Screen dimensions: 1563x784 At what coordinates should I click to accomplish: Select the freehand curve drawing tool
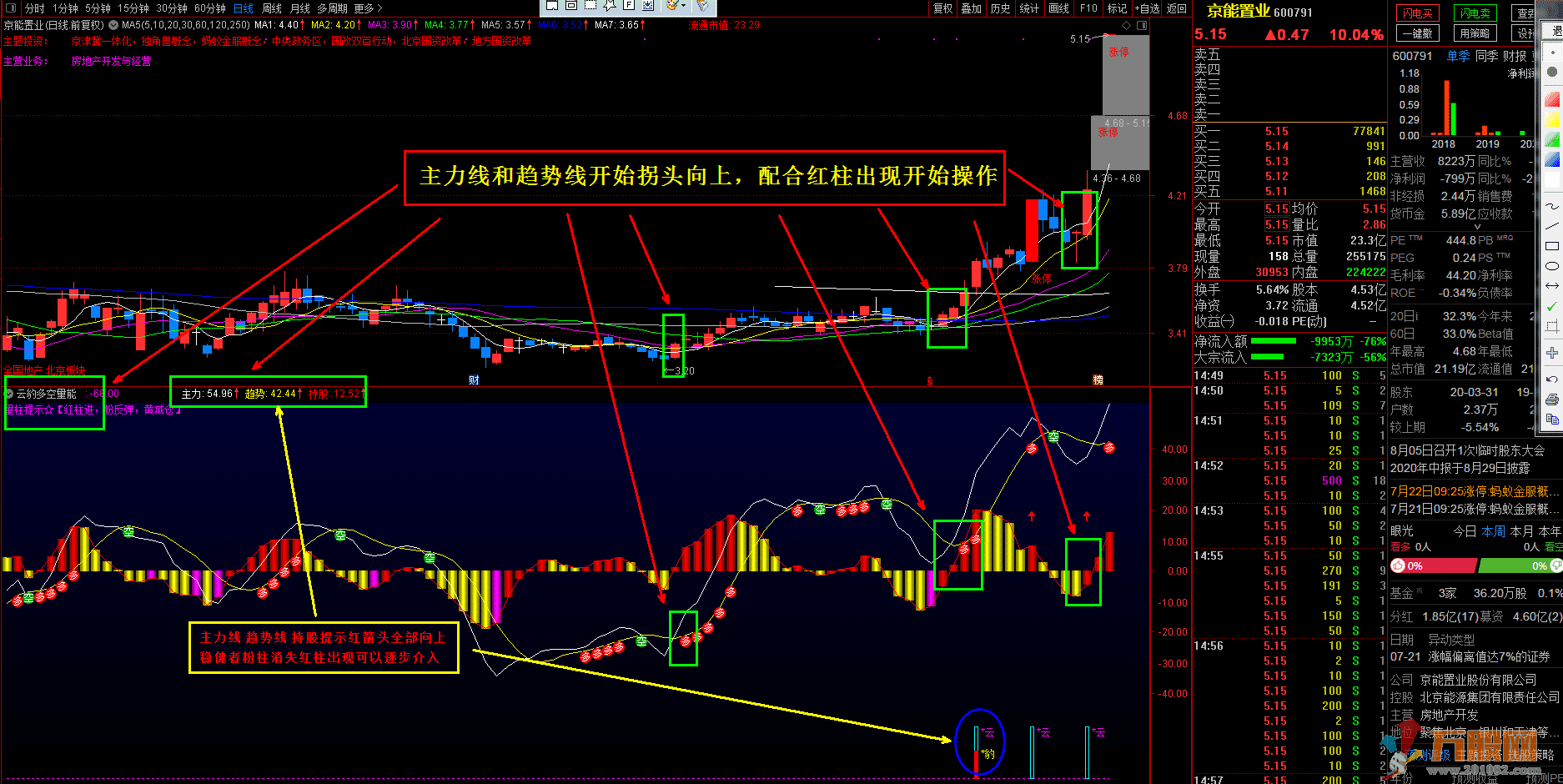click(1552, 206)
